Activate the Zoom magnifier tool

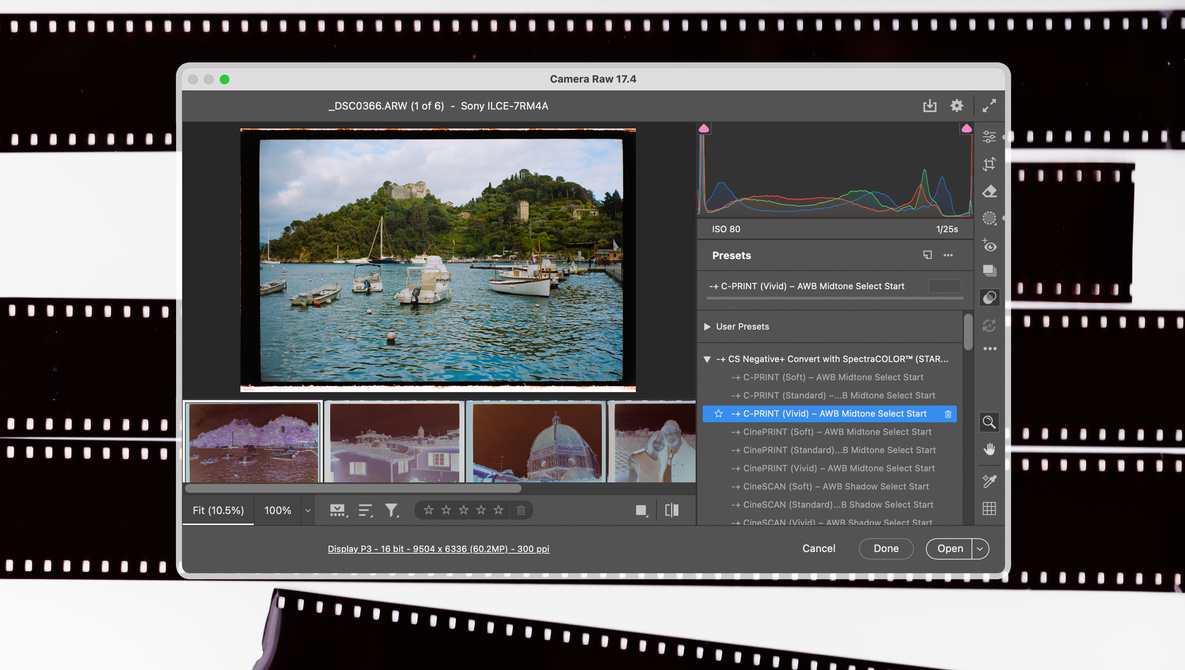(989, 422)
